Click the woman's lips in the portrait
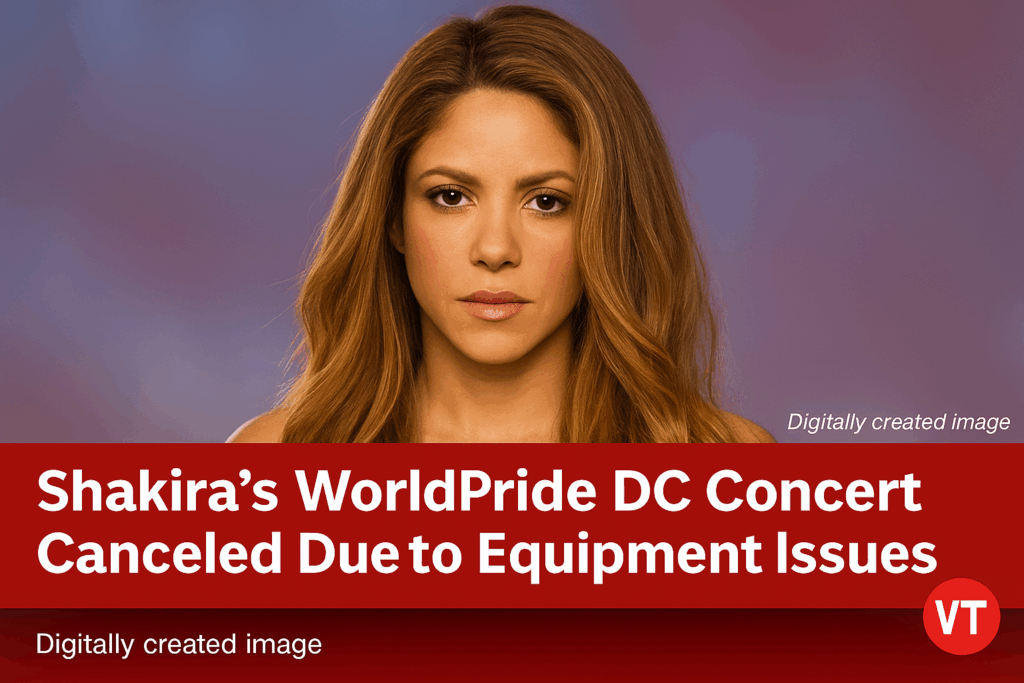 coord(493,305)
